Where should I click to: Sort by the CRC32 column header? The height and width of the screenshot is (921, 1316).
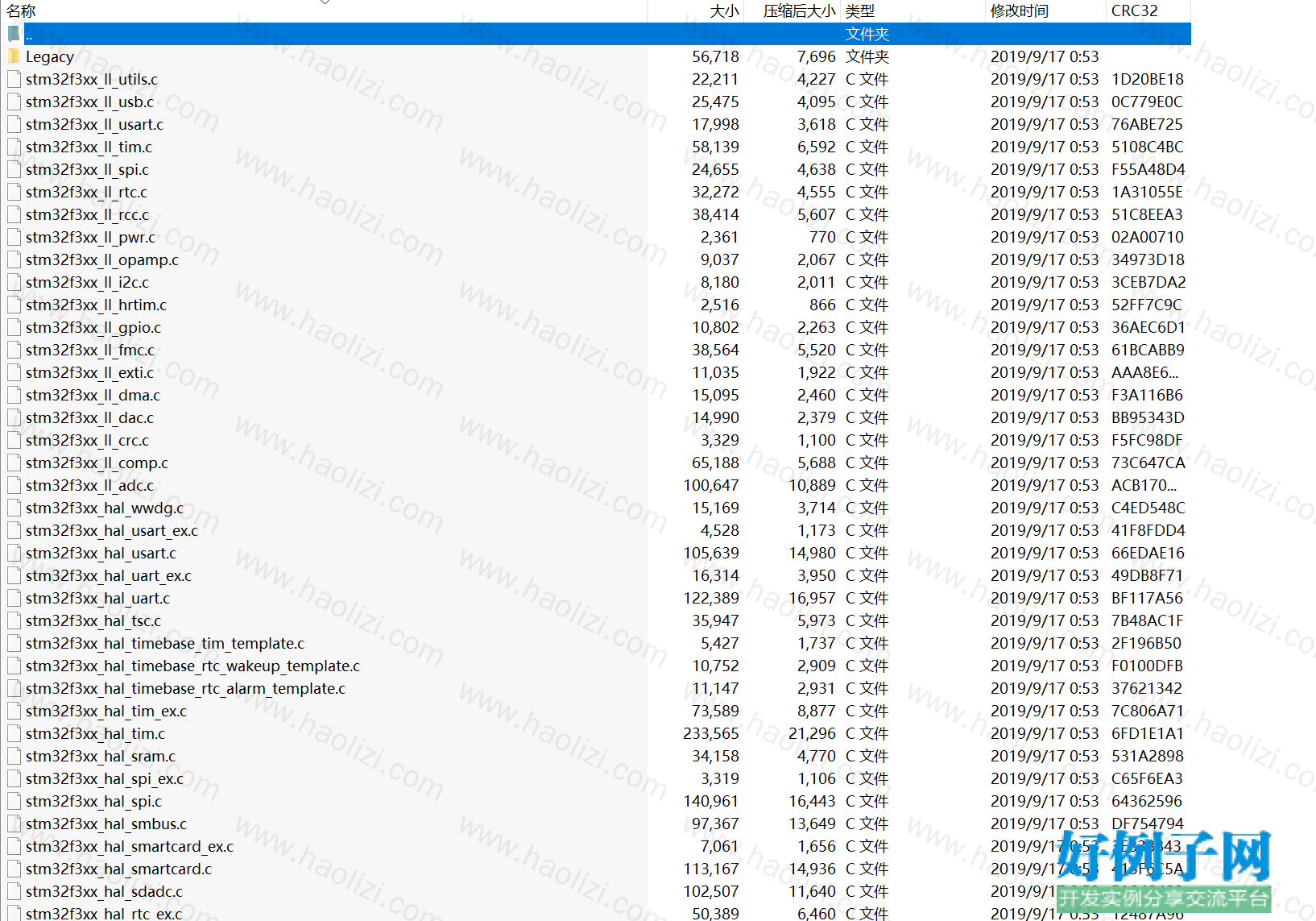tap(1148, 10)
